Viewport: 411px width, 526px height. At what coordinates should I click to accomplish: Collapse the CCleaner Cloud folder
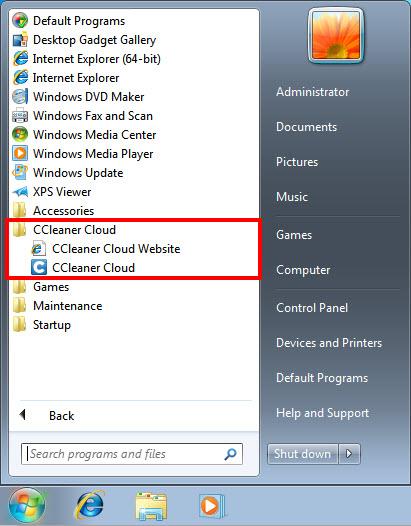pyautogui.click(x=64, y=230)
